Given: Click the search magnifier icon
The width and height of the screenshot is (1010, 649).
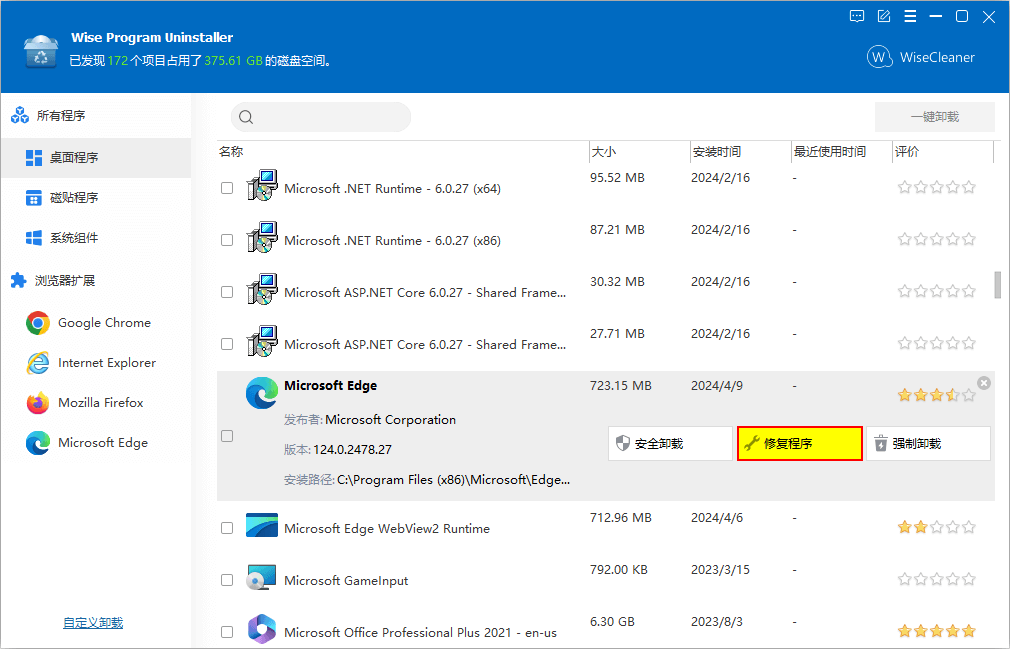Looking at the screenshot, I should click(245, 117).
